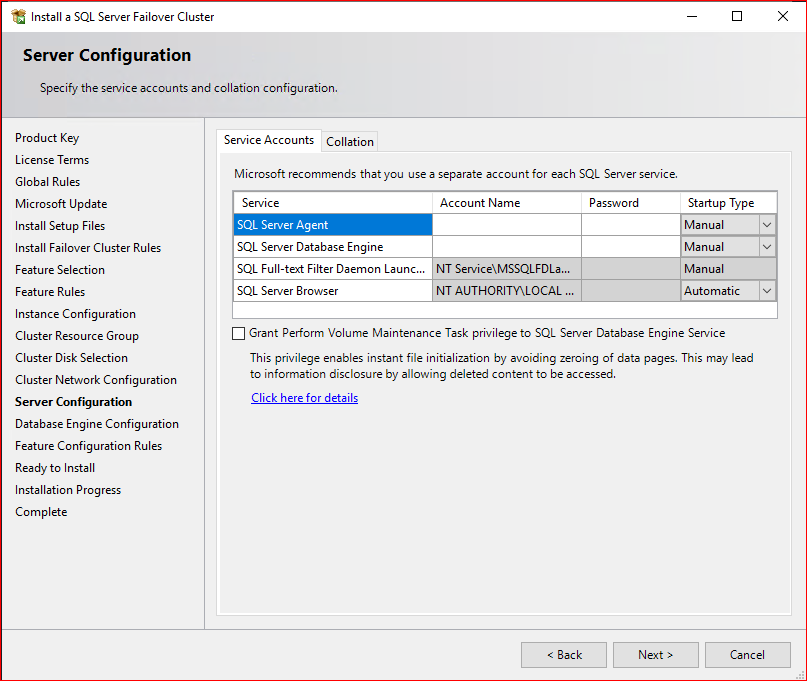Select Install Setup Files step
The image size is (807, 681).
point(60,226)
